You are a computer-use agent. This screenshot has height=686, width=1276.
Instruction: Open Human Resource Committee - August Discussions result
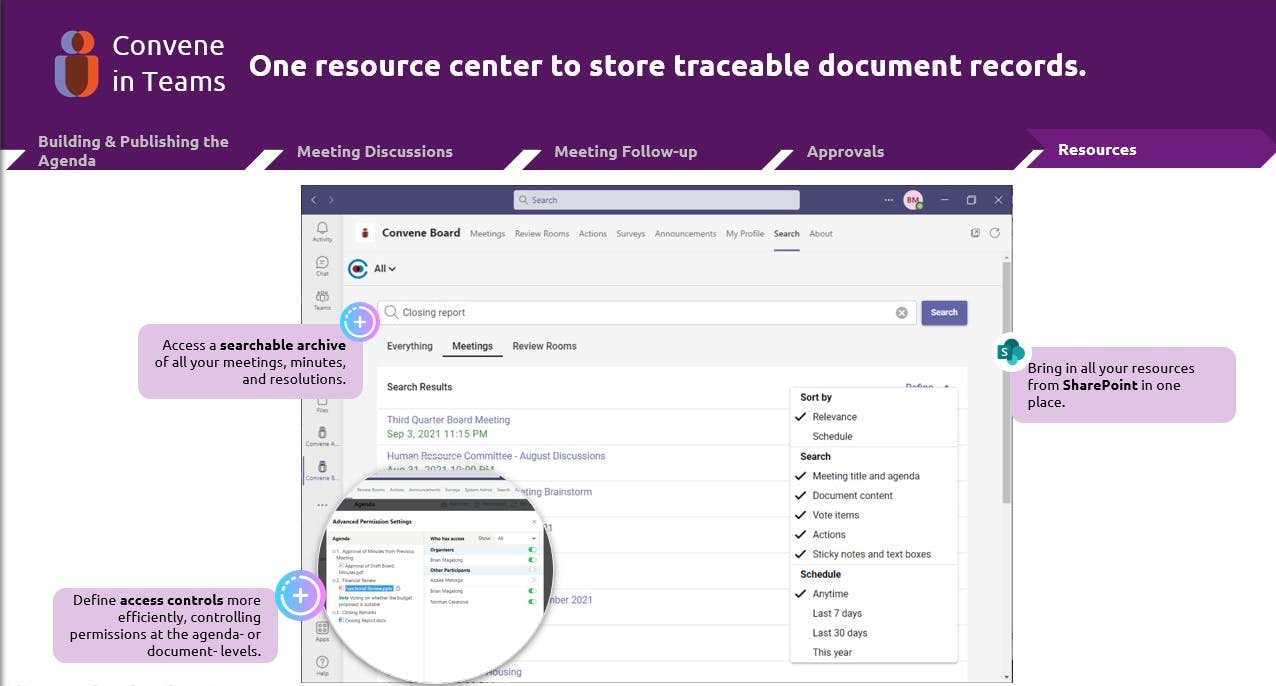[x=496, y=456]
